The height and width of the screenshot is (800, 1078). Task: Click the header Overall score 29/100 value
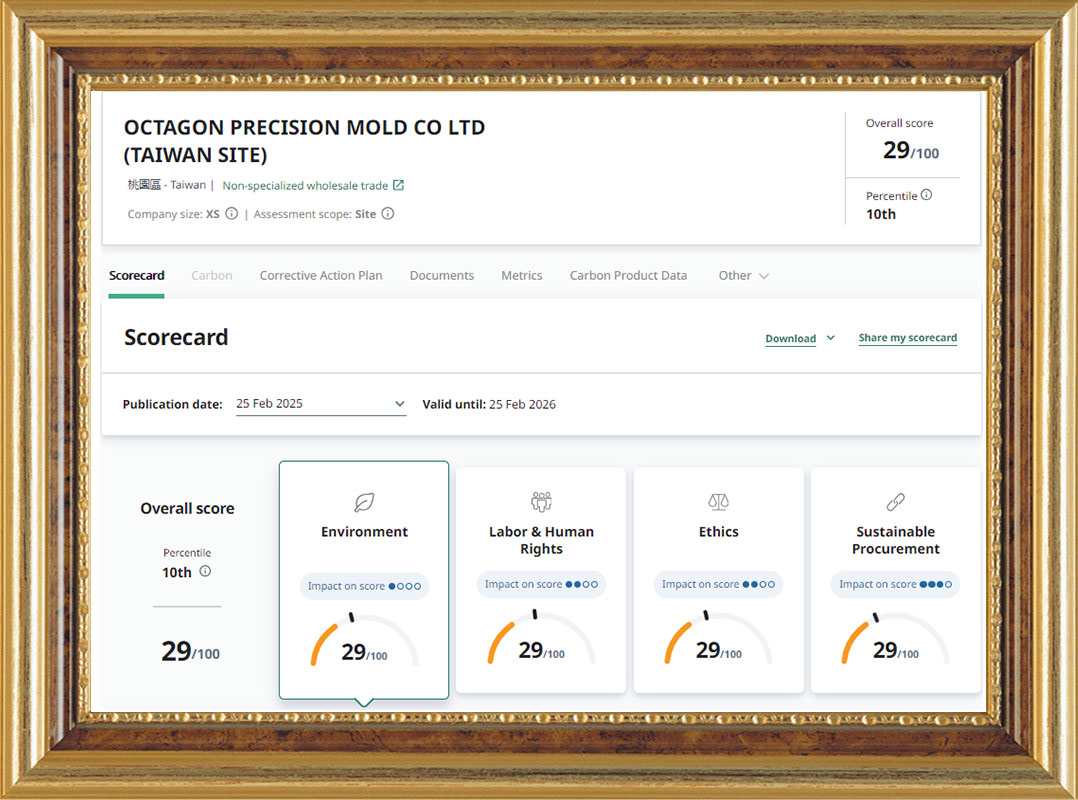pos(911,150)
